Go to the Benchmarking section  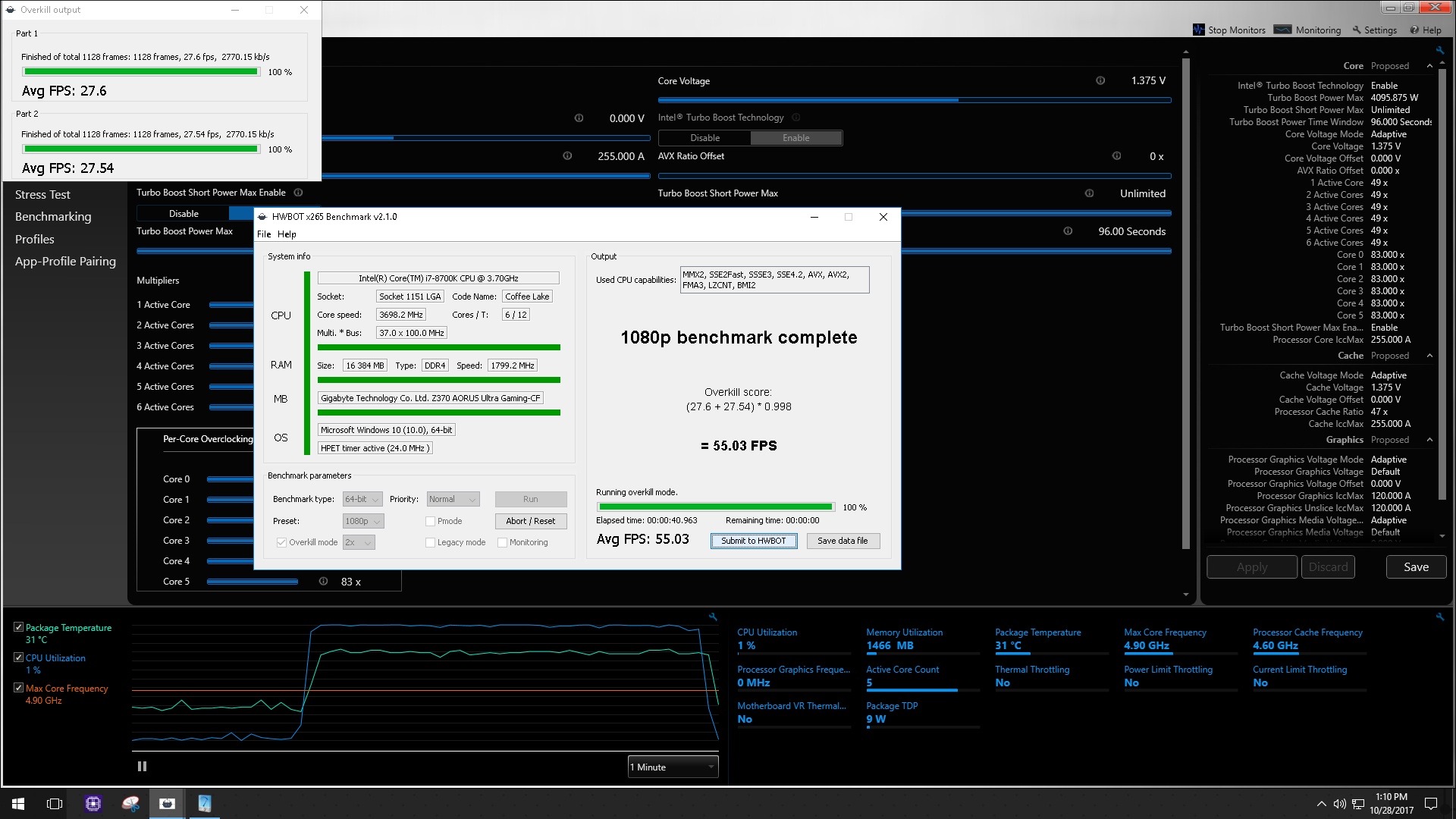(53, 217)
